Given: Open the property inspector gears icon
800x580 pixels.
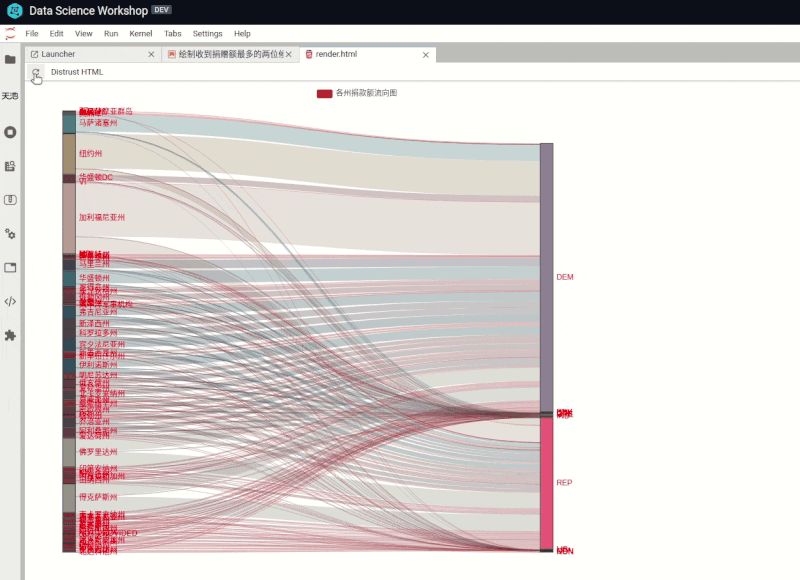Looking at the screenshot, I should 10,233.
